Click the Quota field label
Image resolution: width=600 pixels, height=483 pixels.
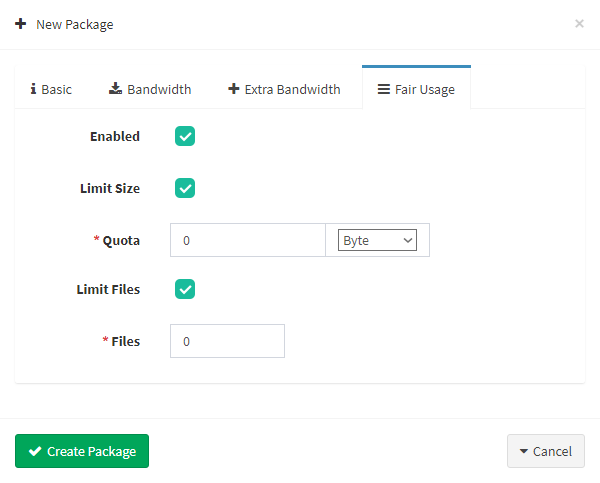point(121,241)
